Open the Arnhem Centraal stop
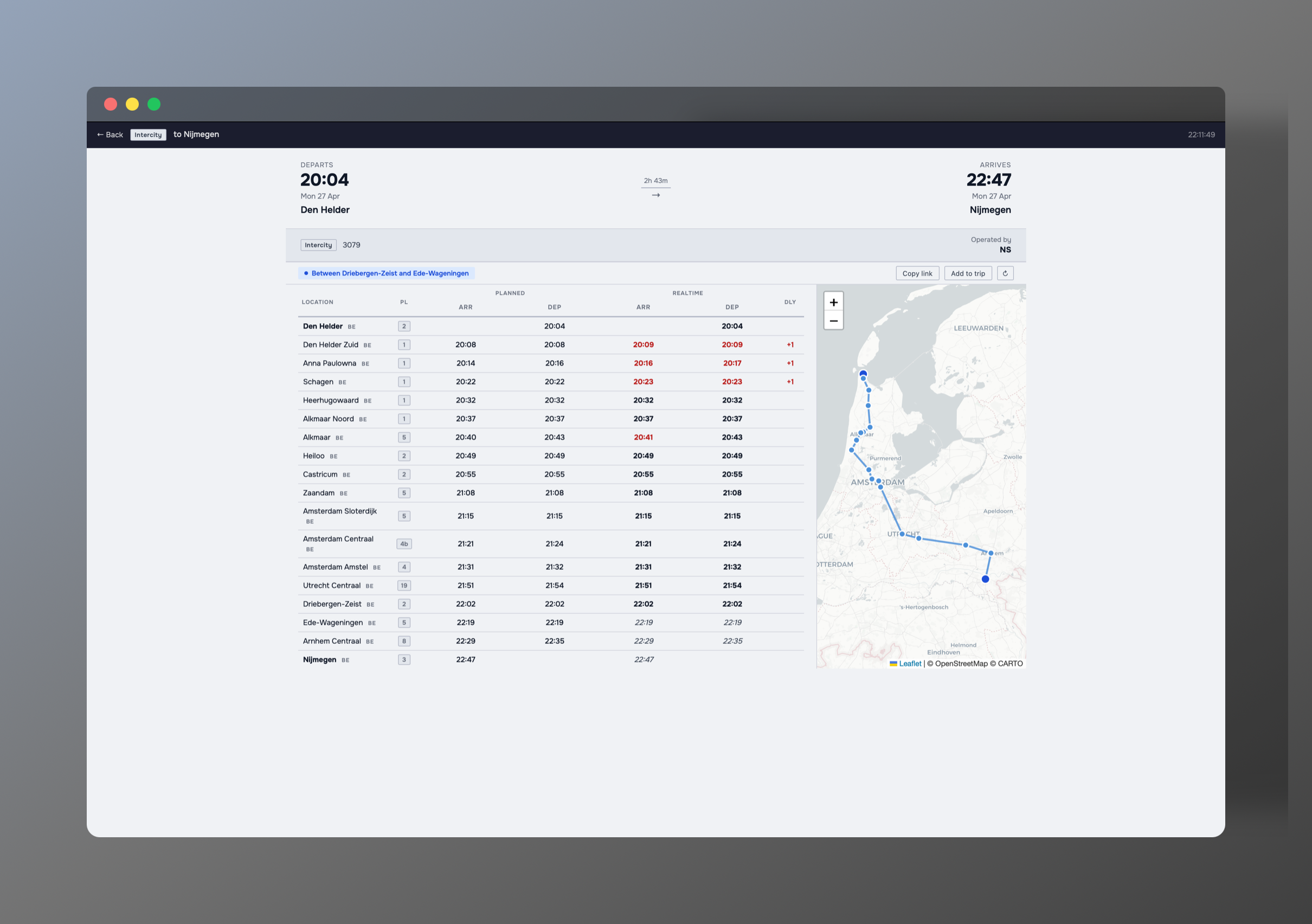Image resolution: width=1312 pixels, height=924 pixels. [x=331, y=640]
